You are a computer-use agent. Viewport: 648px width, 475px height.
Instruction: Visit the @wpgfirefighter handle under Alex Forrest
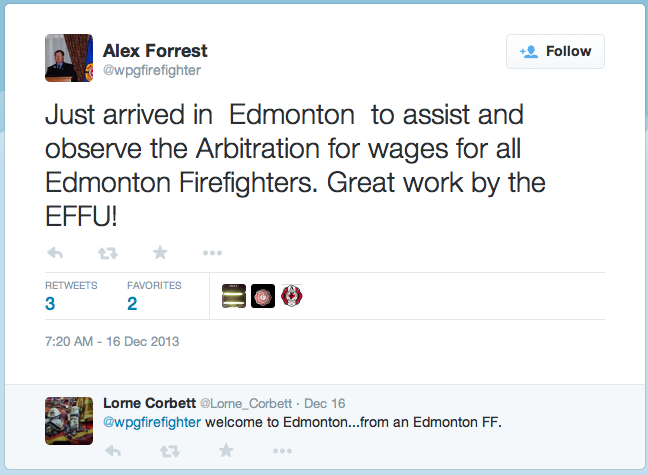[x=152, y=70]
